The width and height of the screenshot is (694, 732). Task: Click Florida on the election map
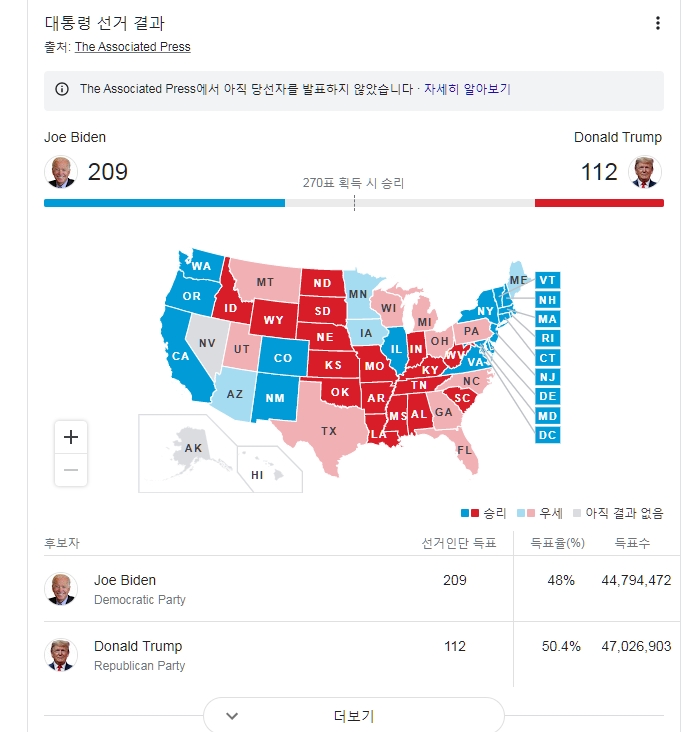[x=464, y=451]
